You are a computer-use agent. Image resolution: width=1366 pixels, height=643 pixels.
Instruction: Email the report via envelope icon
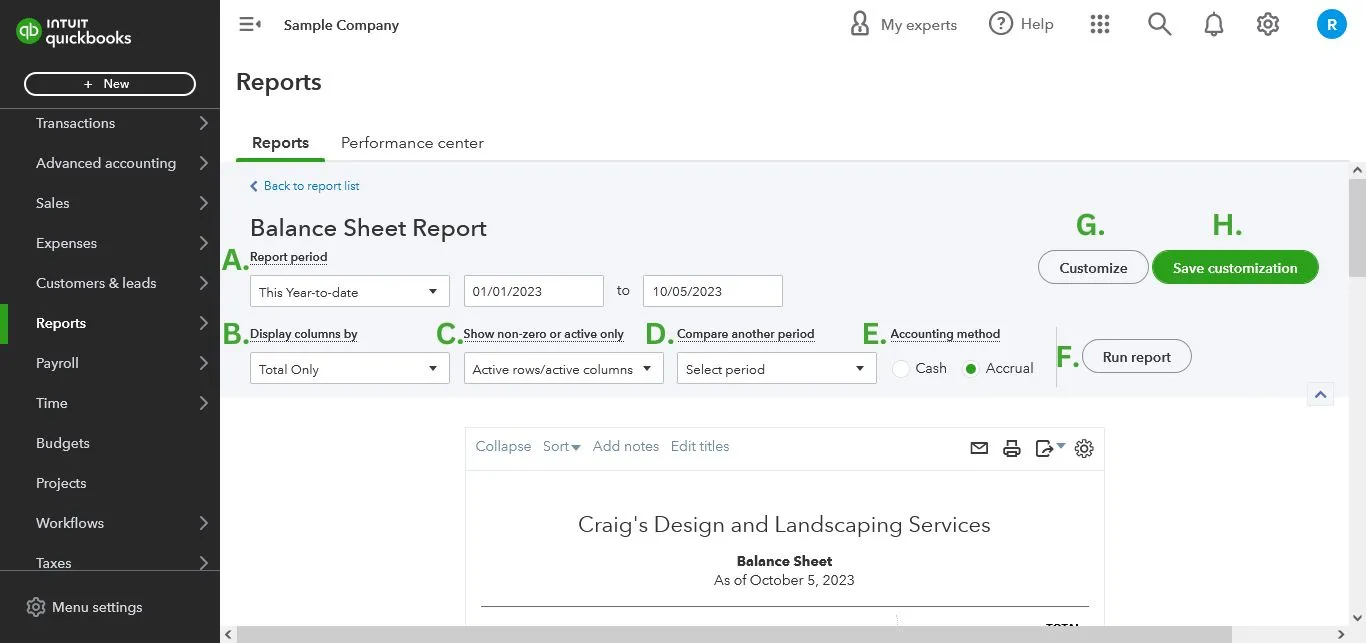979,449
